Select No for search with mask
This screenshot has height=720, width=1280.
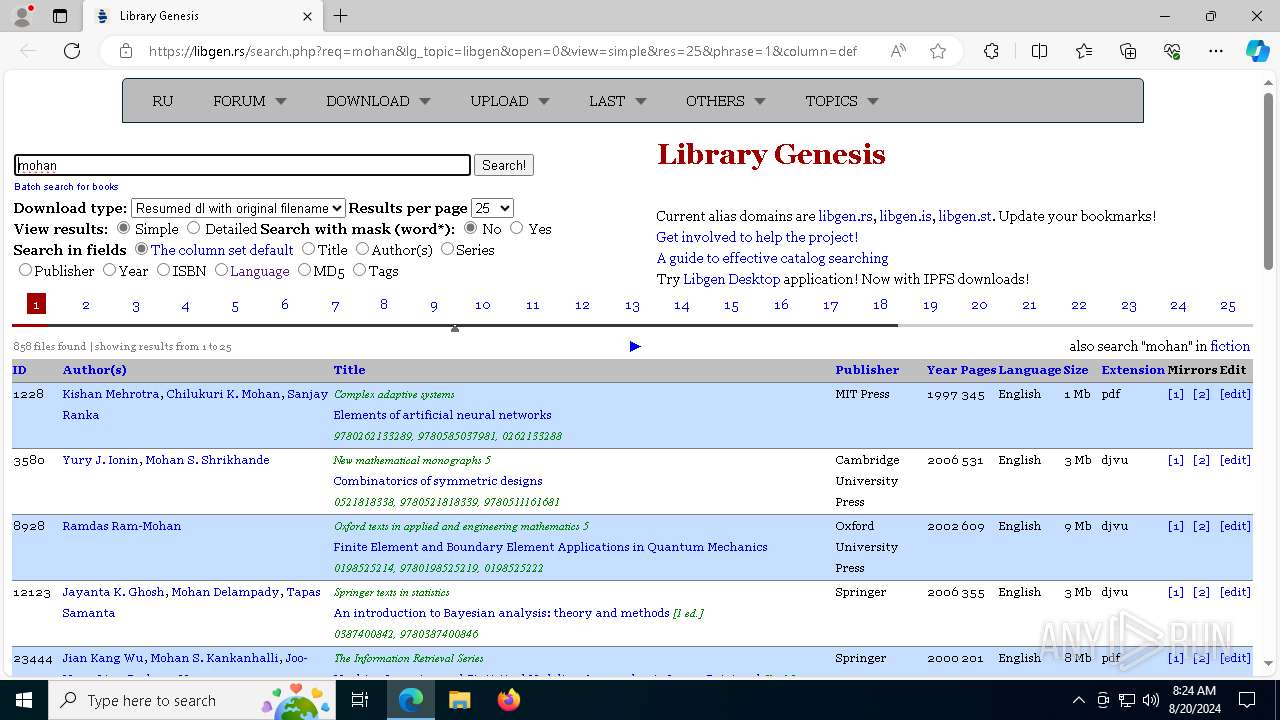click(470, 228)
